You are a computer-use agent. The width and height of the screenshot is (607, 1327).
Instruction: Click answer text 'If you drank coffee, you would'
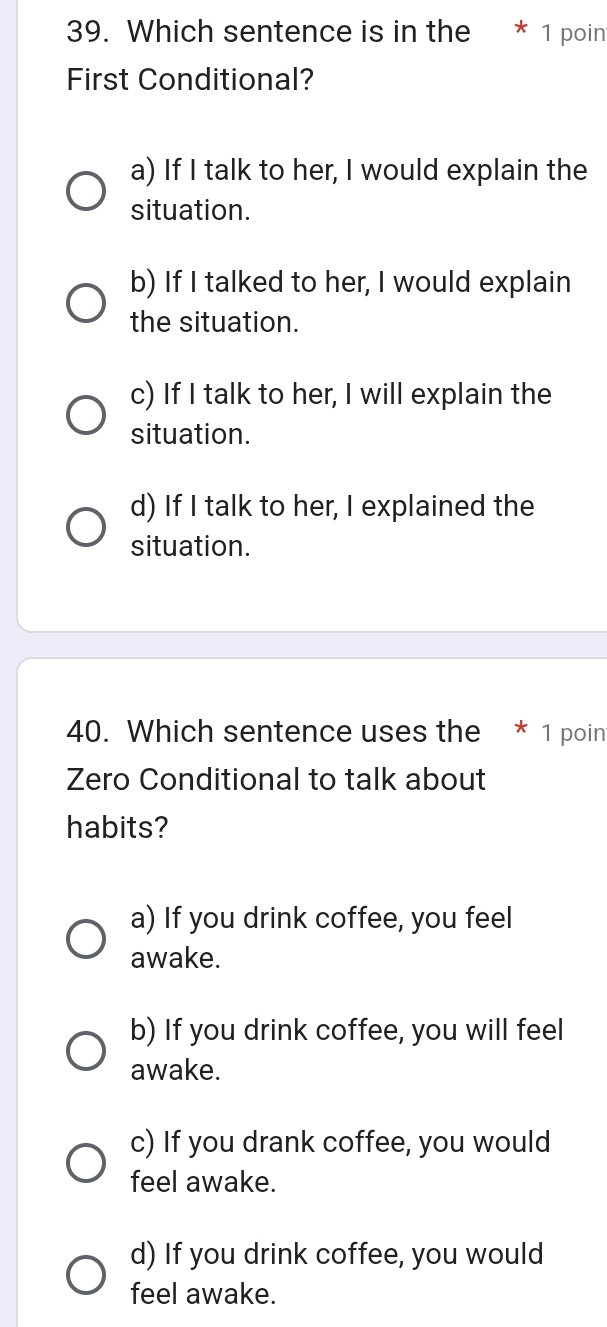coord(340,1162)
